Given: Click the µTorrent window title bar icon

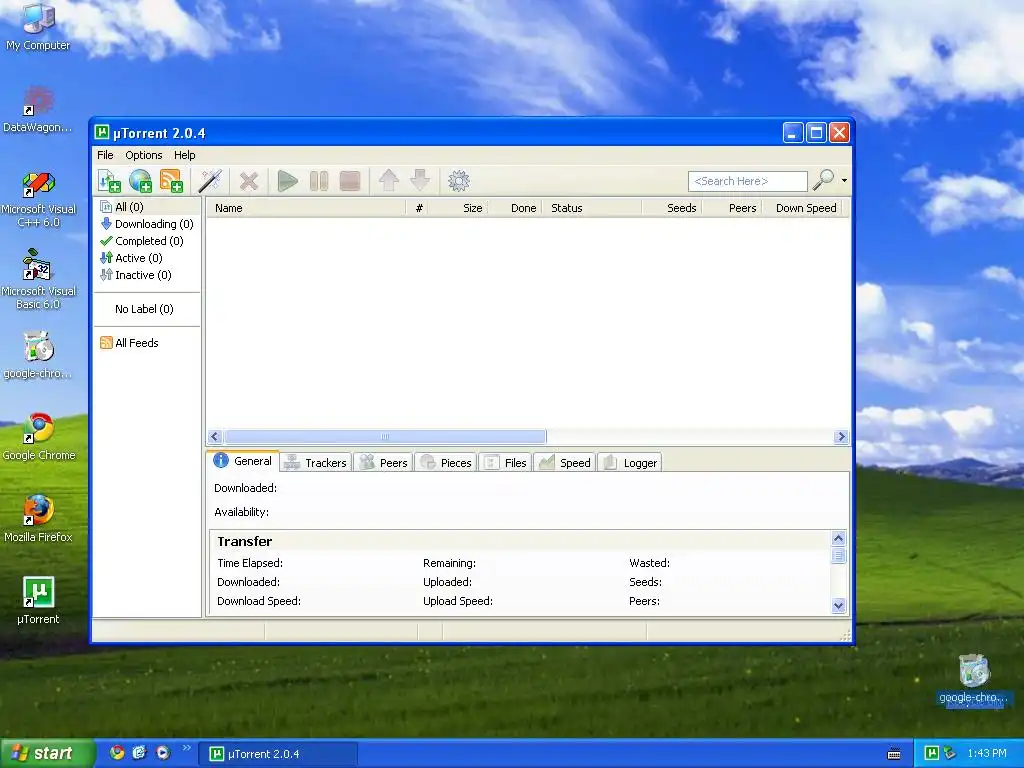Looking at the screenshot, I should coord(102,133).
